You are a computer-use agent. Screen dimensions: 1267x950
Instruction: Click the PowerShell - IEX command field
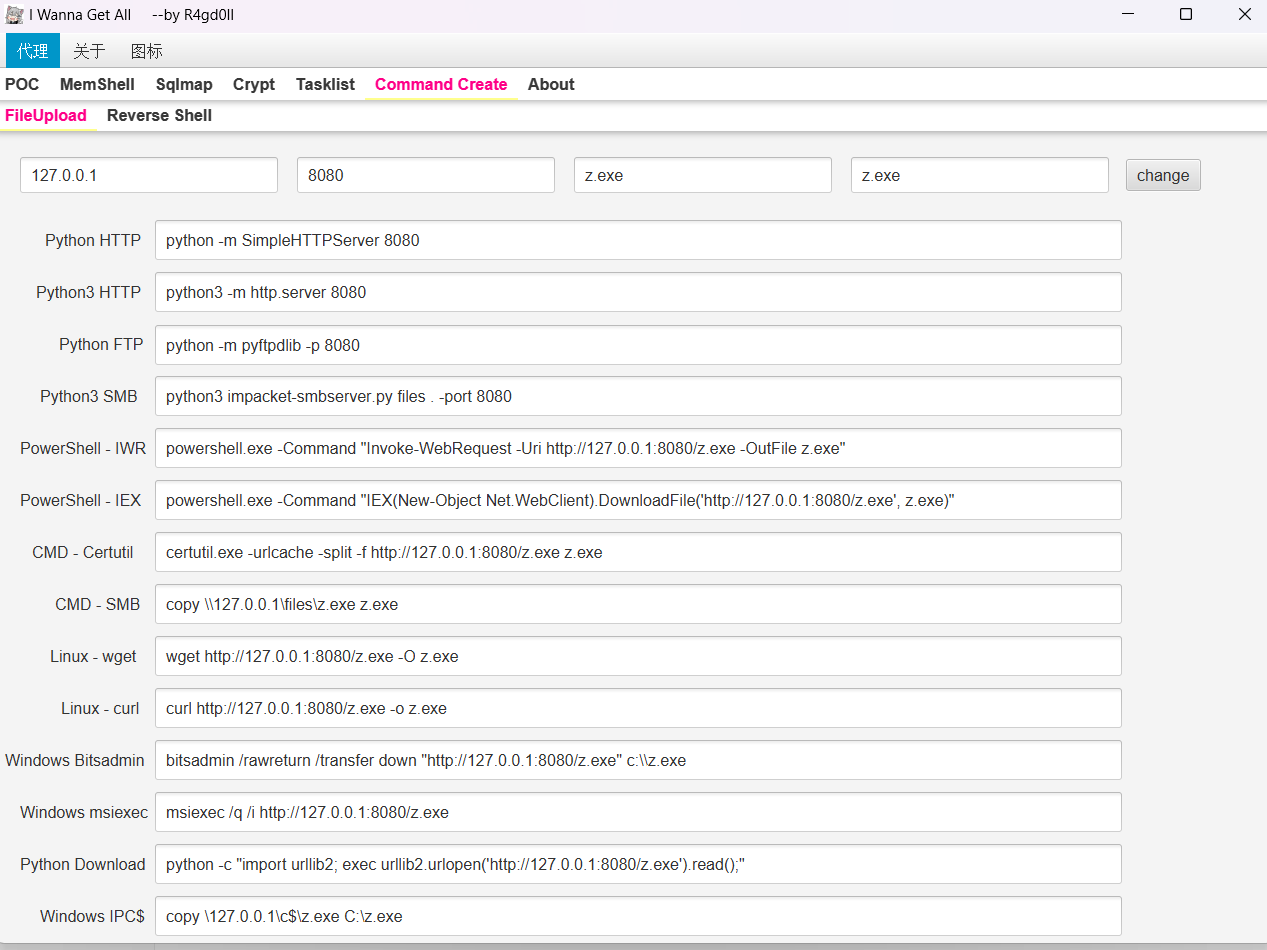[638, 500]
